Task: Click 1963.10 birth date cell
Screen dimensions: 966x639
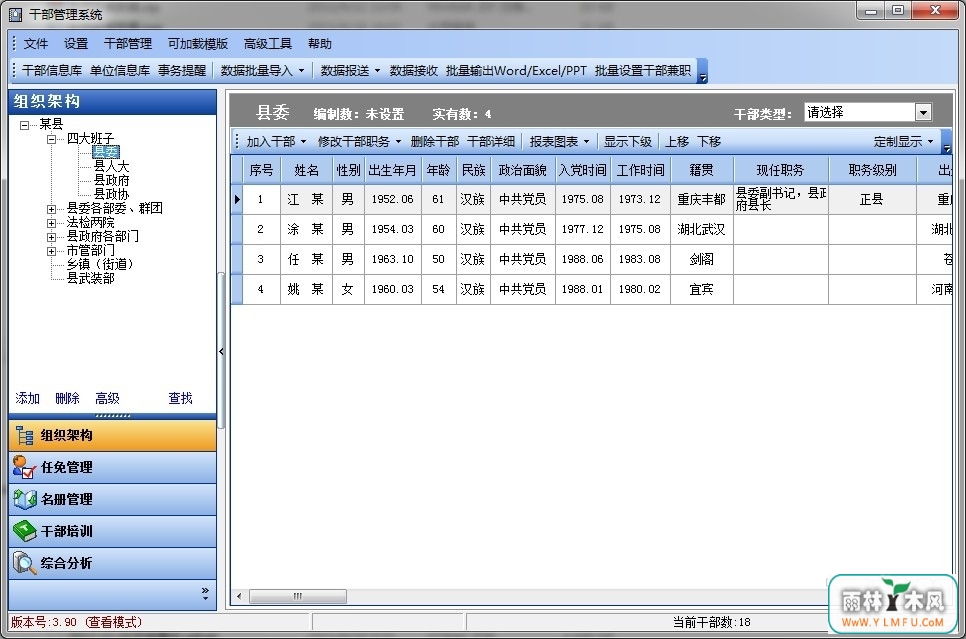Action: tap(392, 259)
